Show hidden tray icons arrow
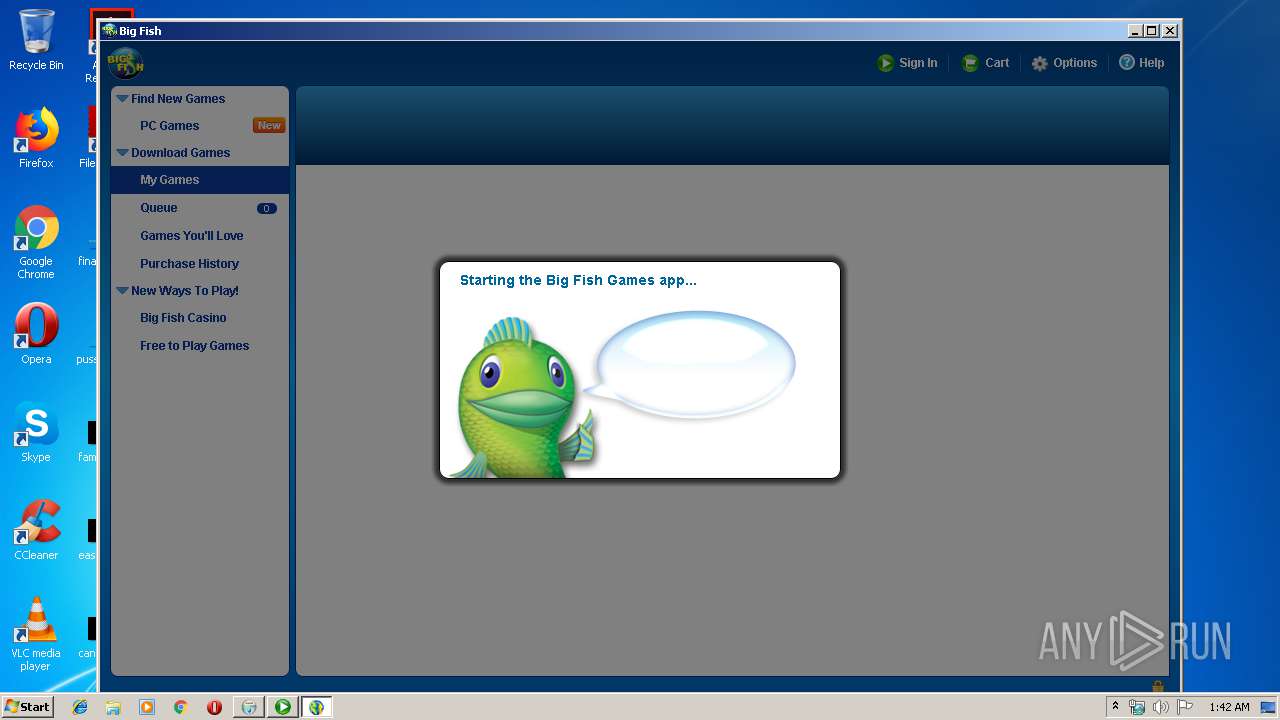1280x720 pixels. 1115,706
